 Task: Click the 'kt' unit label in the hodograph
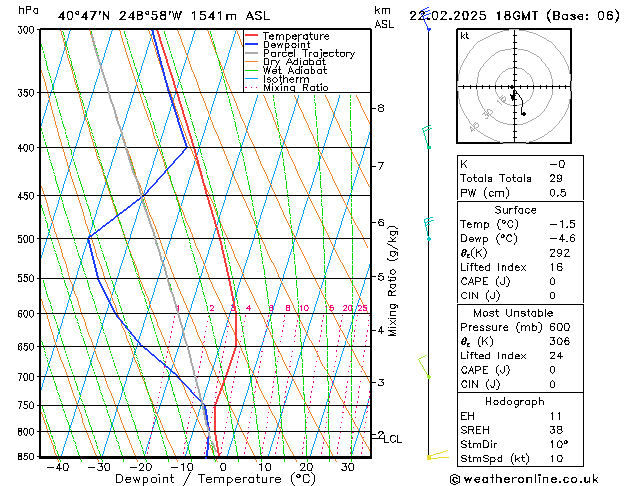click(465, 36)
